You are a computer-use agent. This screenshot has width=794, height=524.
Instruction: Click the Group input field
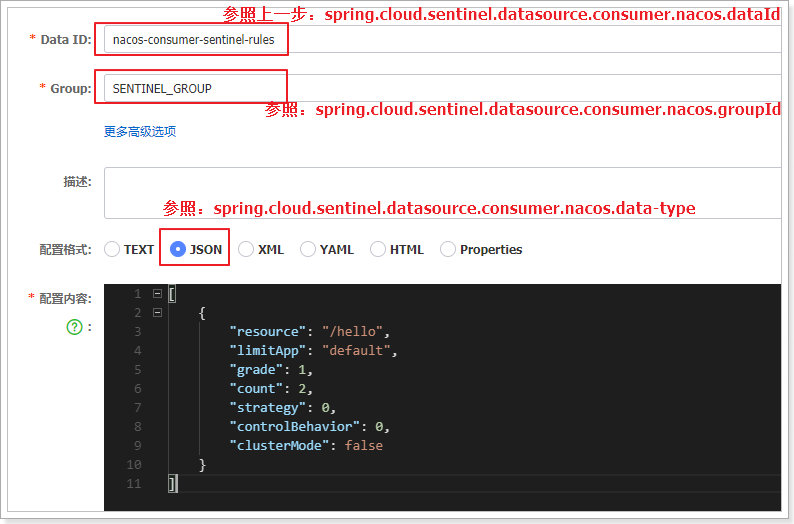[x=443, y=88]
